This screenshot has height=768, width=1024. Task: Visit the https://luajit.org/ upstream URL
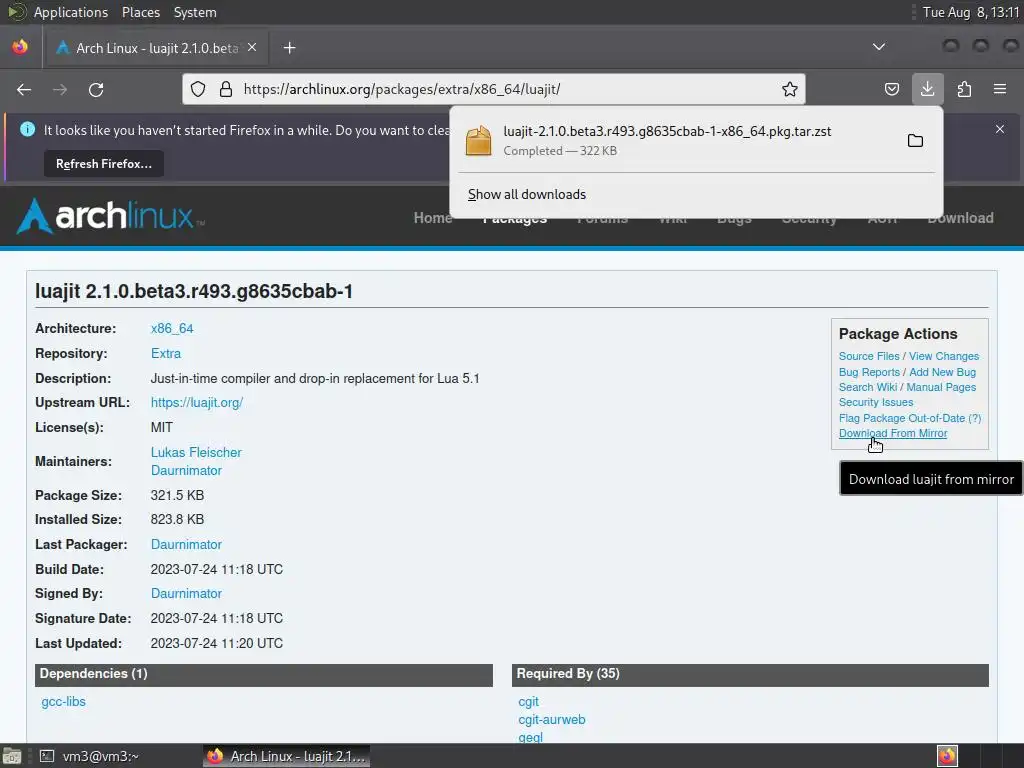tap(197, 403)
